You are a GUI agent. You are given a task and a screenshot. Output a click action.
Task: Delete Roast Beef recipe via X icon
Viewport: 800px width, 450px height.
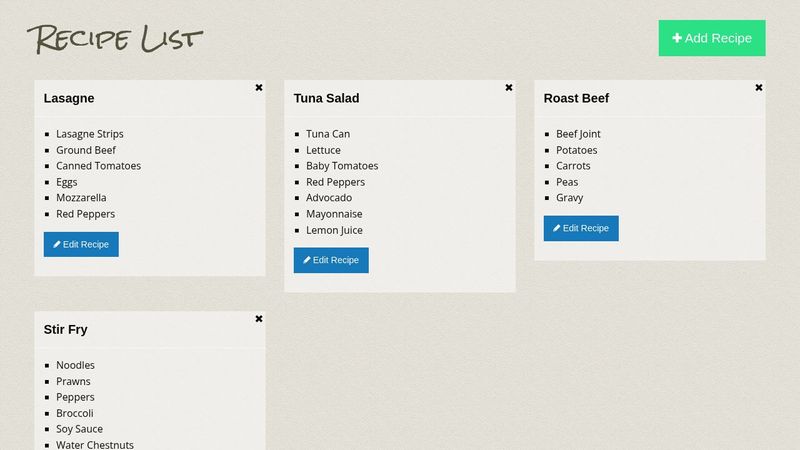pos(759,88)
